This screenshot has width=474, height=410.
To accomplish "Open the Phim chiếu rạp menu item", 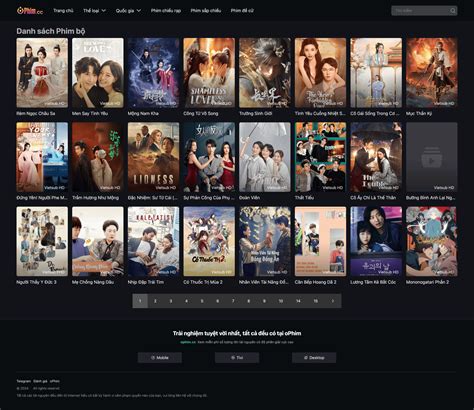I will point(166,11).
